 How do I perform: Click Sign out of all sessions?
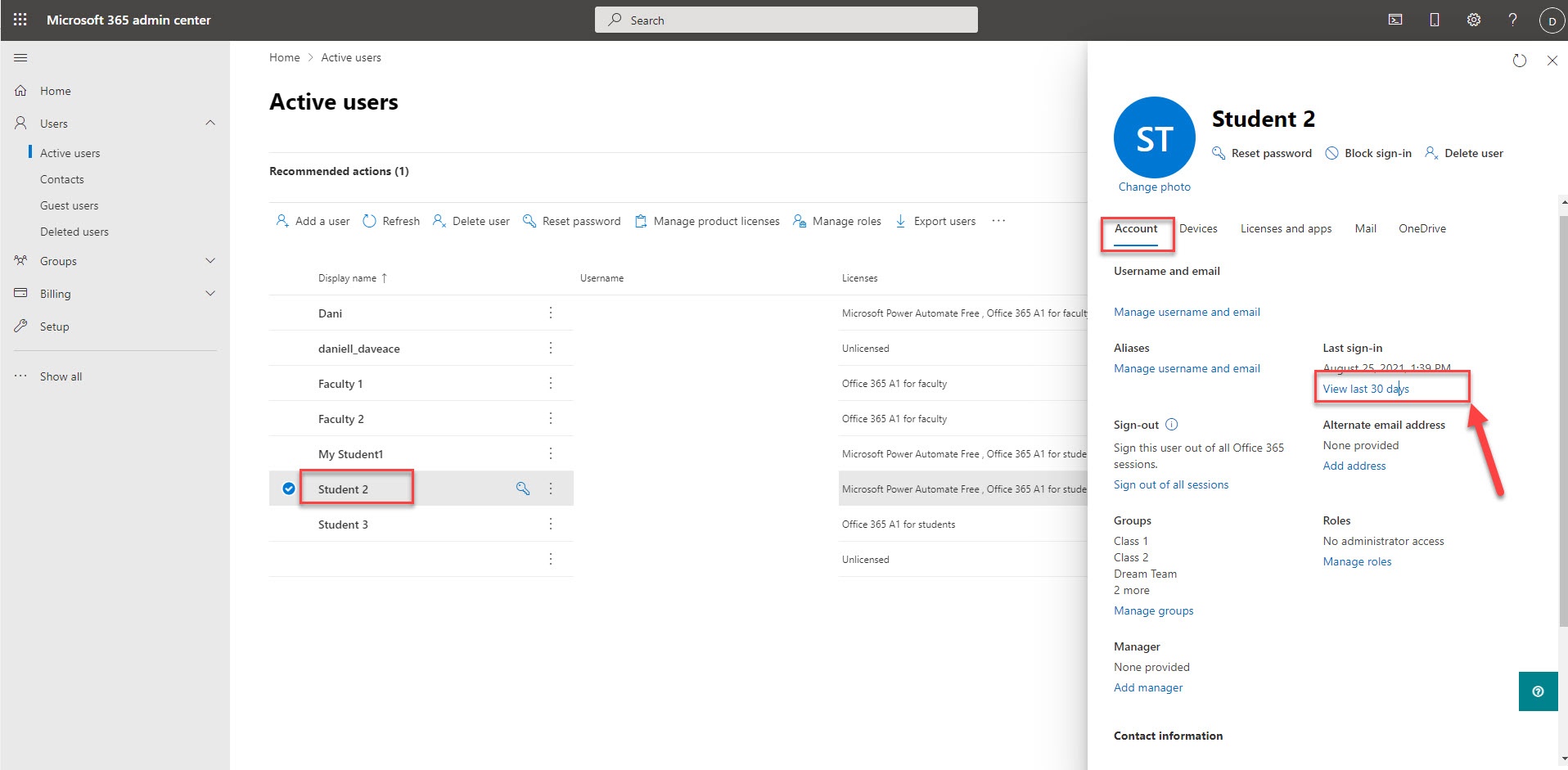(x=1171, y=484)
